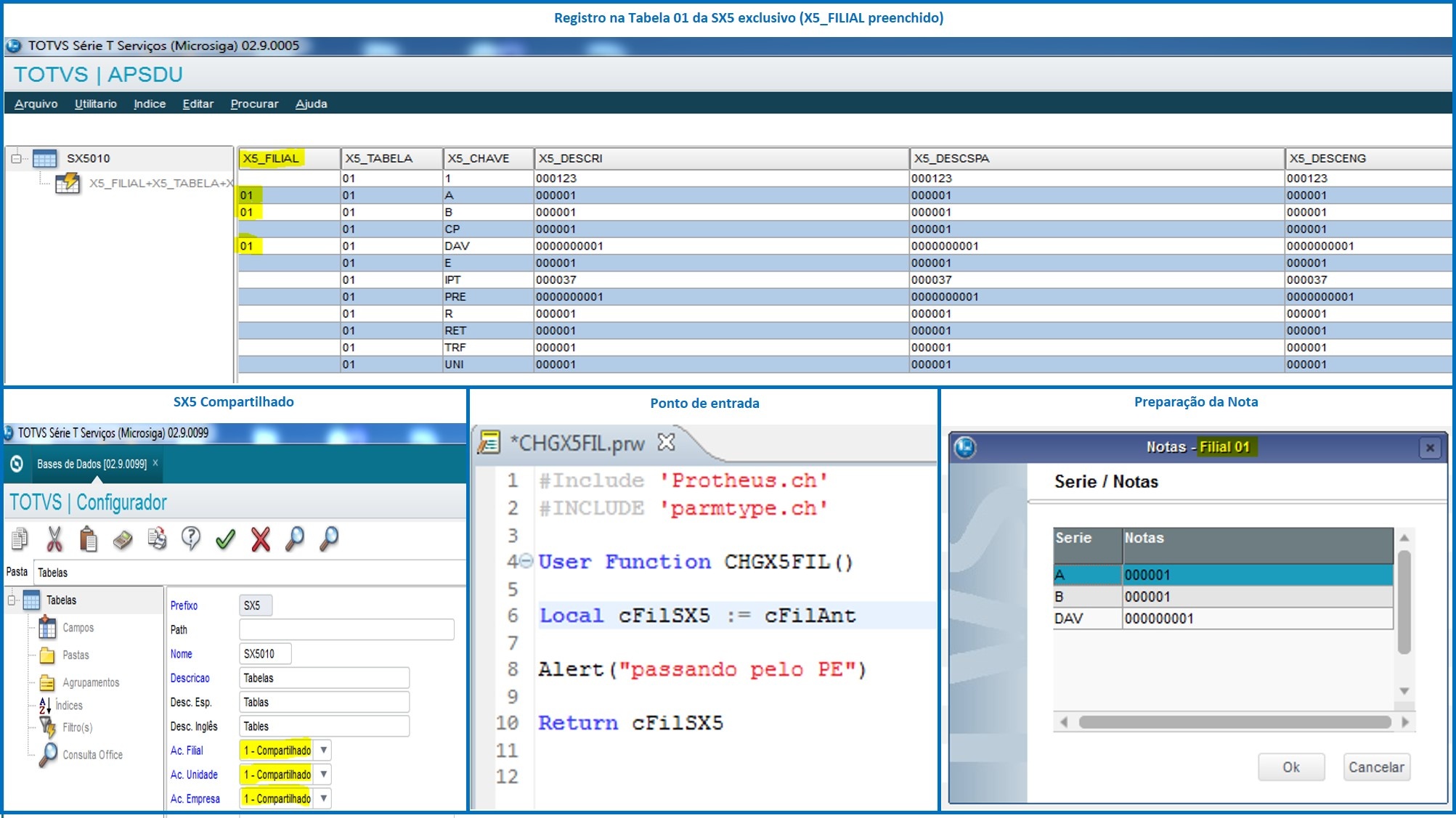Screen dimensions: 1456x818
Task: Click the Campos table icon in tree
Action: 47,627
